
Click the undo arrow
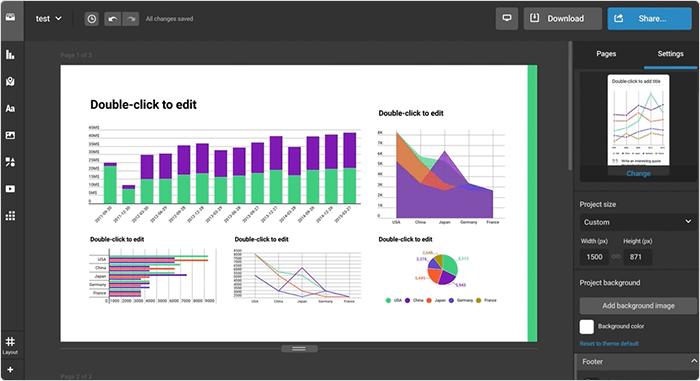click(112, 19)
